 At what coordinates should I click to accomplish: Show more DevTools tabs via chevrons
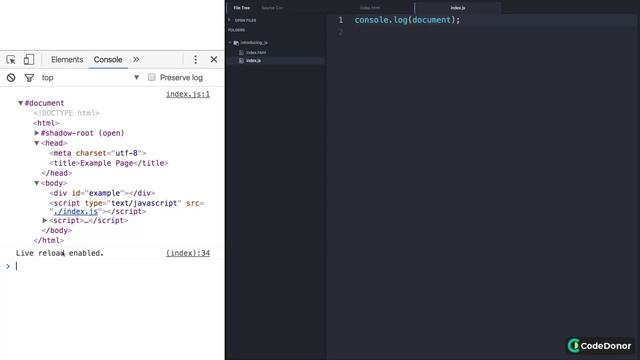coord(136,60)
